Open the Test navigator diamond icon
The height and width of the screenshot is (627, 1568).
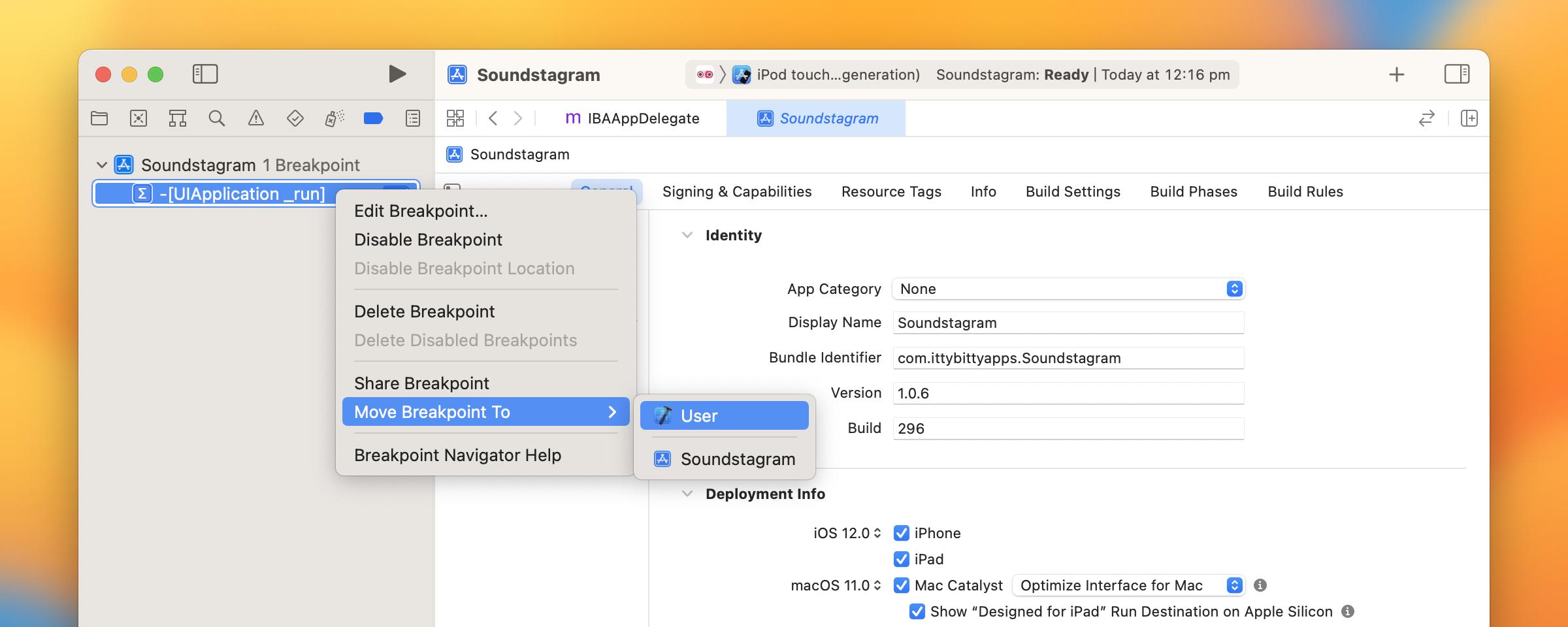[295, 118]
